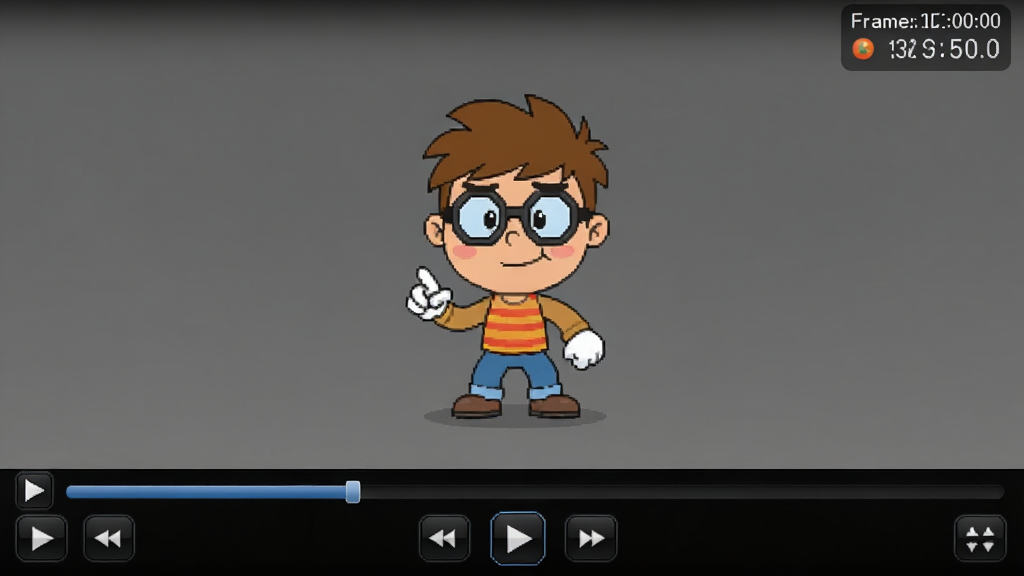Screen dimensions: 1024x576
Task: Toggle fullscreen with the four-arrow icon
Action: tap(980, 539)
